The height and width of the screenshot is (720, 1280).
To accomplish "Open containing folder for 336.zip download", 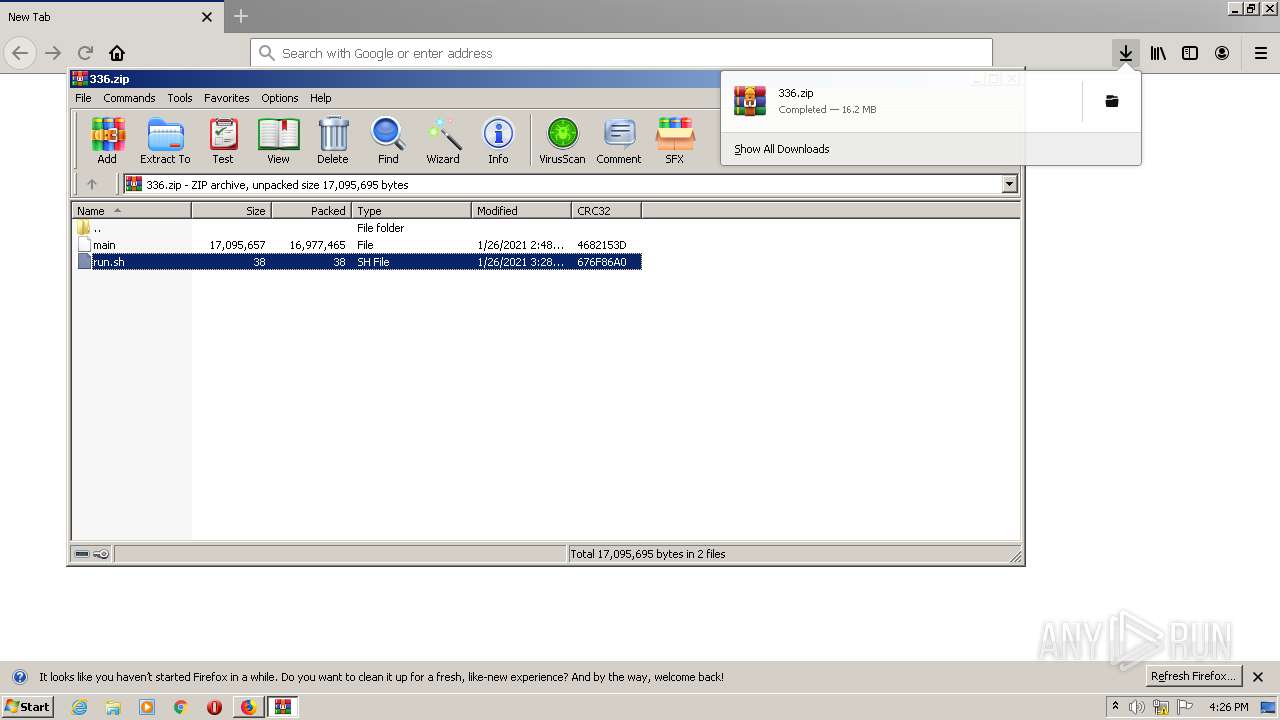I will pos(1112,101).
